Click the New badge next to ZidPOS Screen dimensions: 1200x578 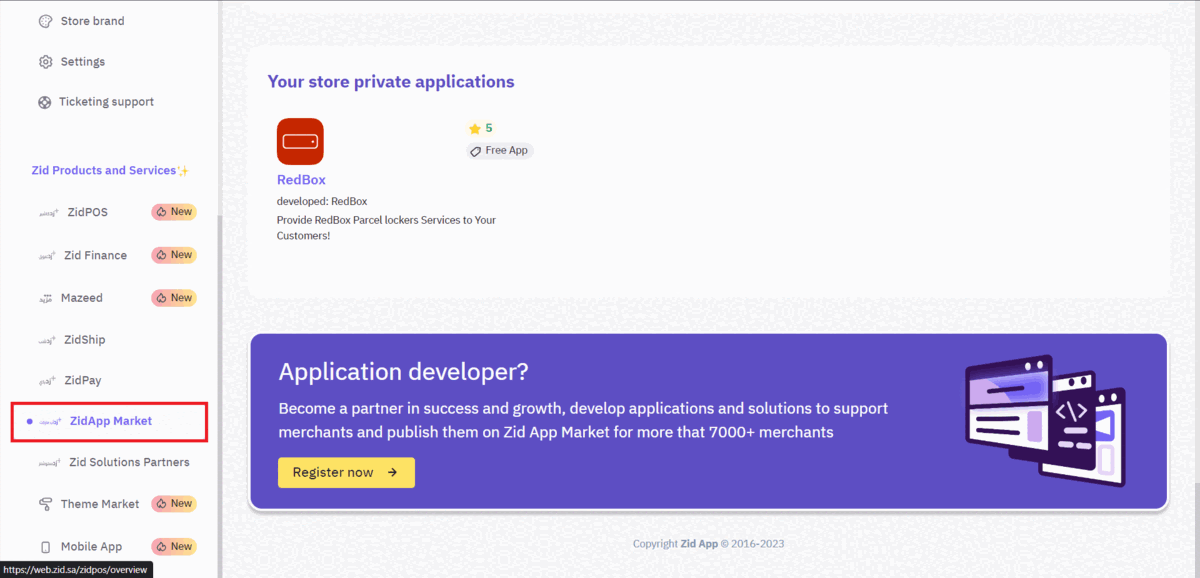[174, 212]
